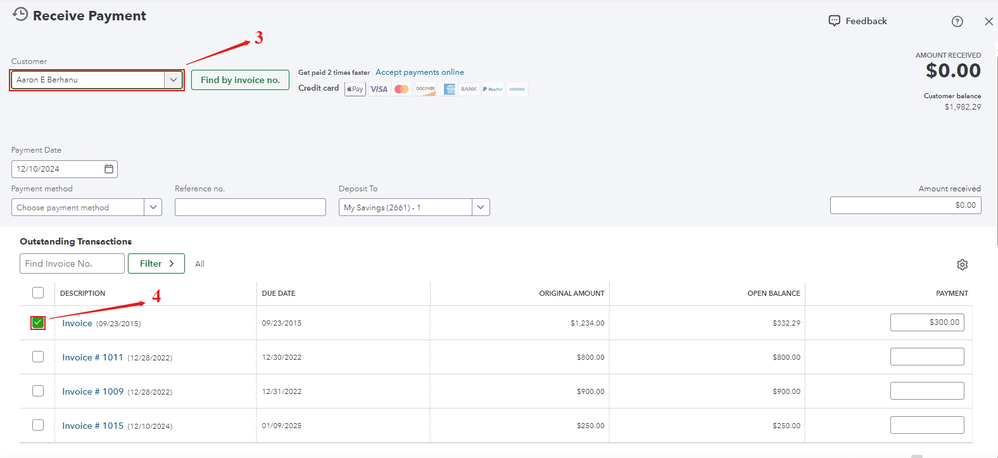Click the $332.29 open balance cell
This screenshot has height=458, width=998.
point(787,323)
